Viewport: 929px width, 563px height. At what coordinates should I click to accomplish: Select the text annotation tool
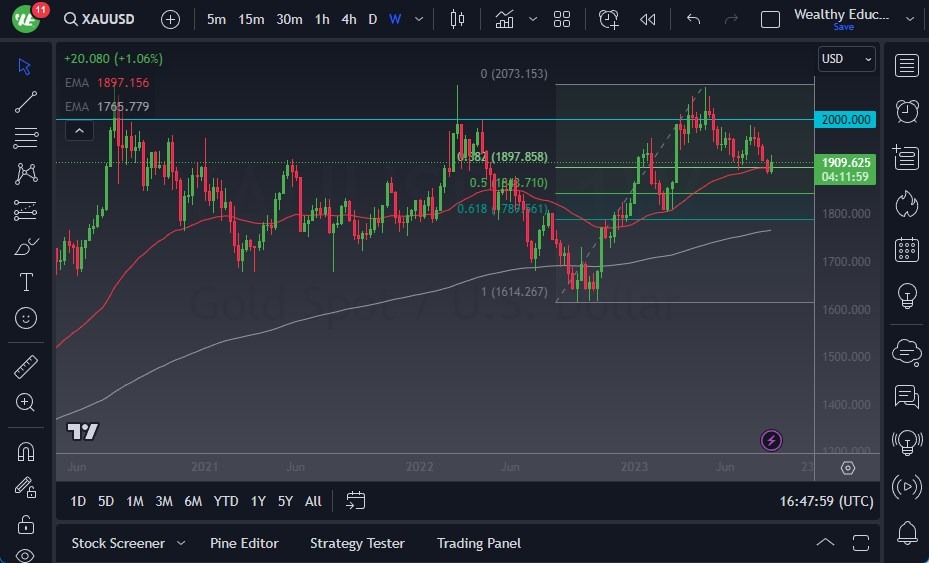click(26, 282)
